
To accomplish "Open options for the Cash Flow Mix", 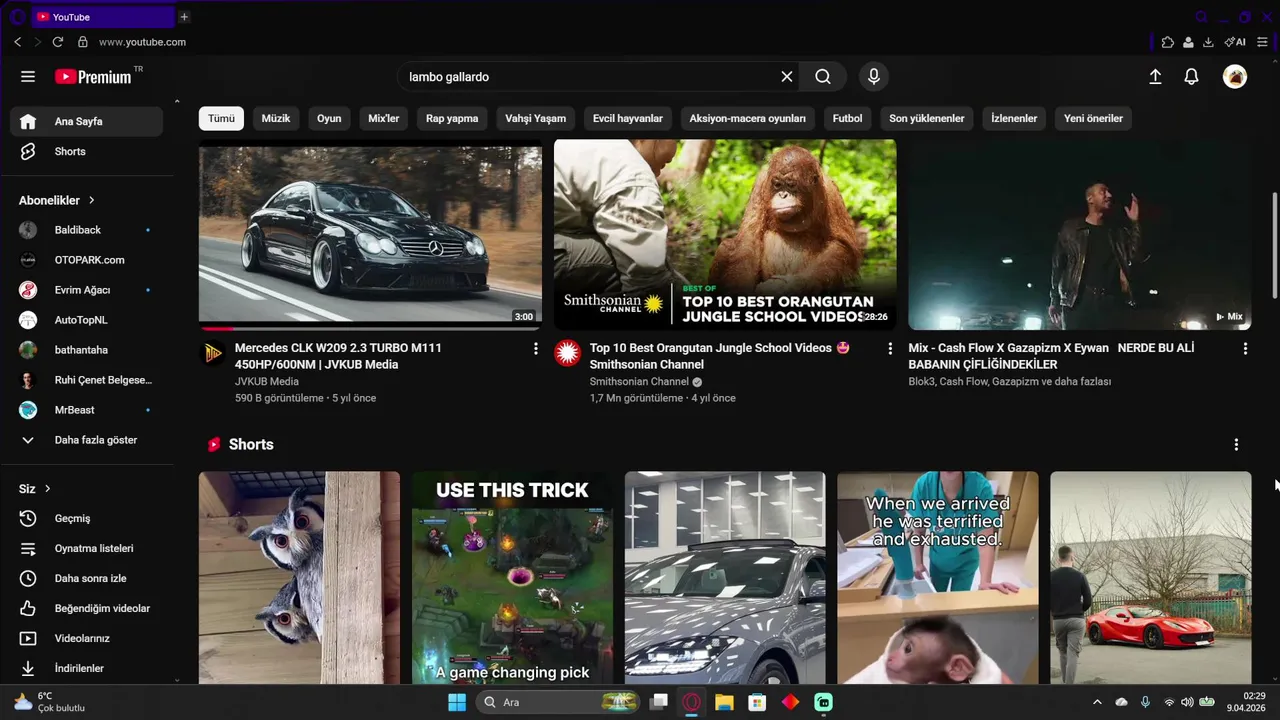I will (x=1245, y=348).
